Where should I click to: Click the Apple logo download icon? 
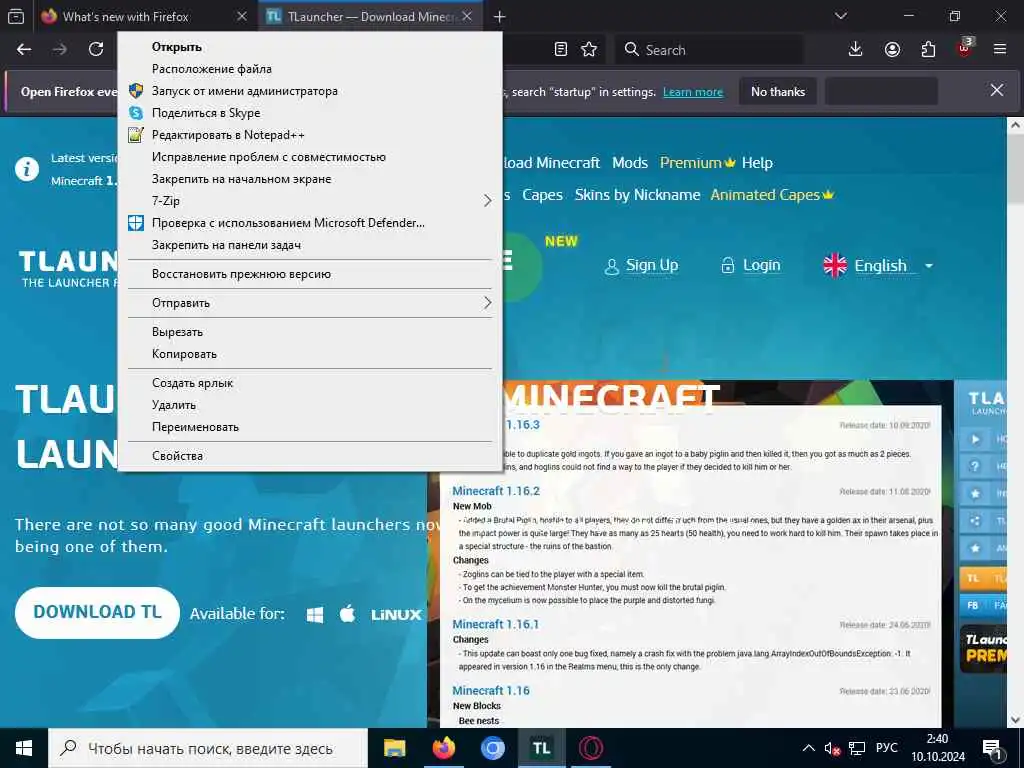(347, 614)
